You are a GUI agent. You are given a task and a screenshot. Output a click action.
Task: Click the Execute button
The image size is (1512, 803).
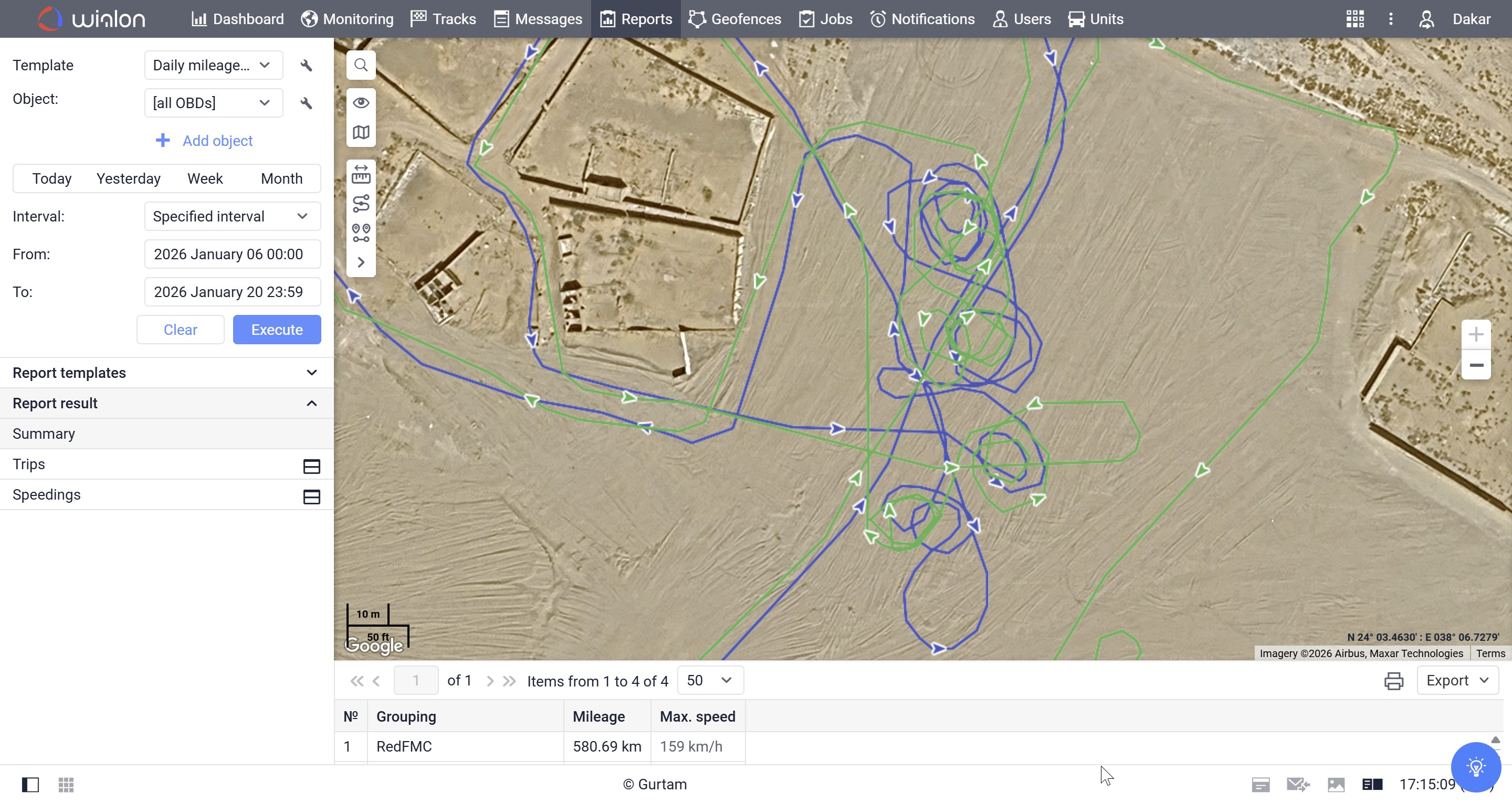click(277, 329)
